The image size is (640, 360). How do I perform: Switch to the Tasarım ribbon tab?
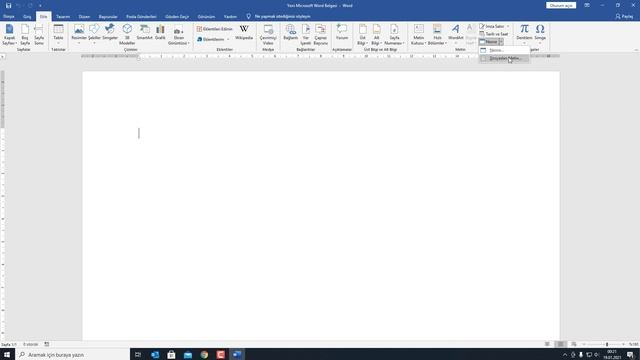[x=63, y=17]
